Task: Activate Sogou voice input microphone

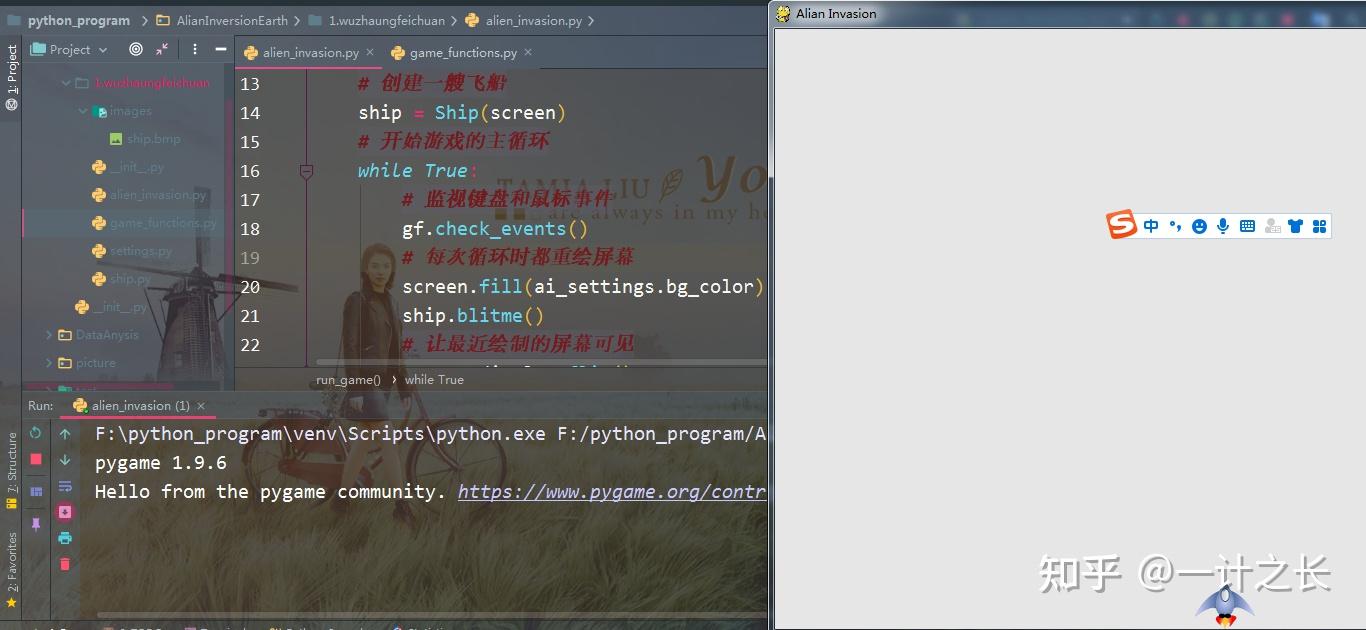Action: [1222, 225]
